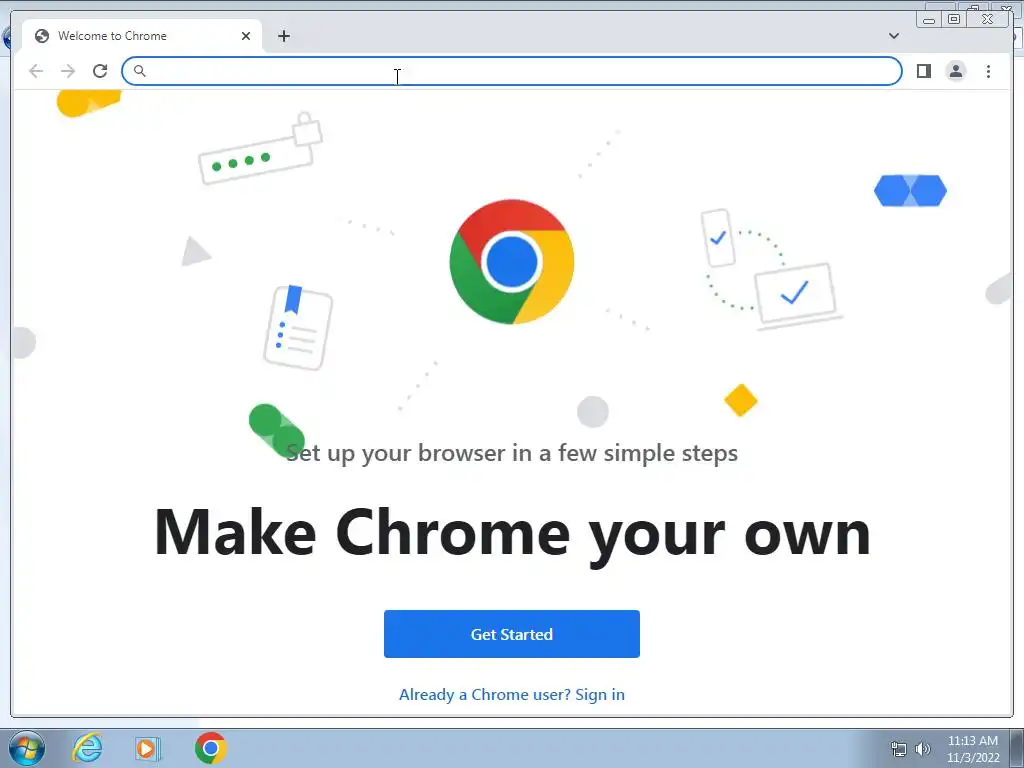Open the tab search chevron dropdown
Viewport: 1024px width, 768px height.
coord(893,36)
